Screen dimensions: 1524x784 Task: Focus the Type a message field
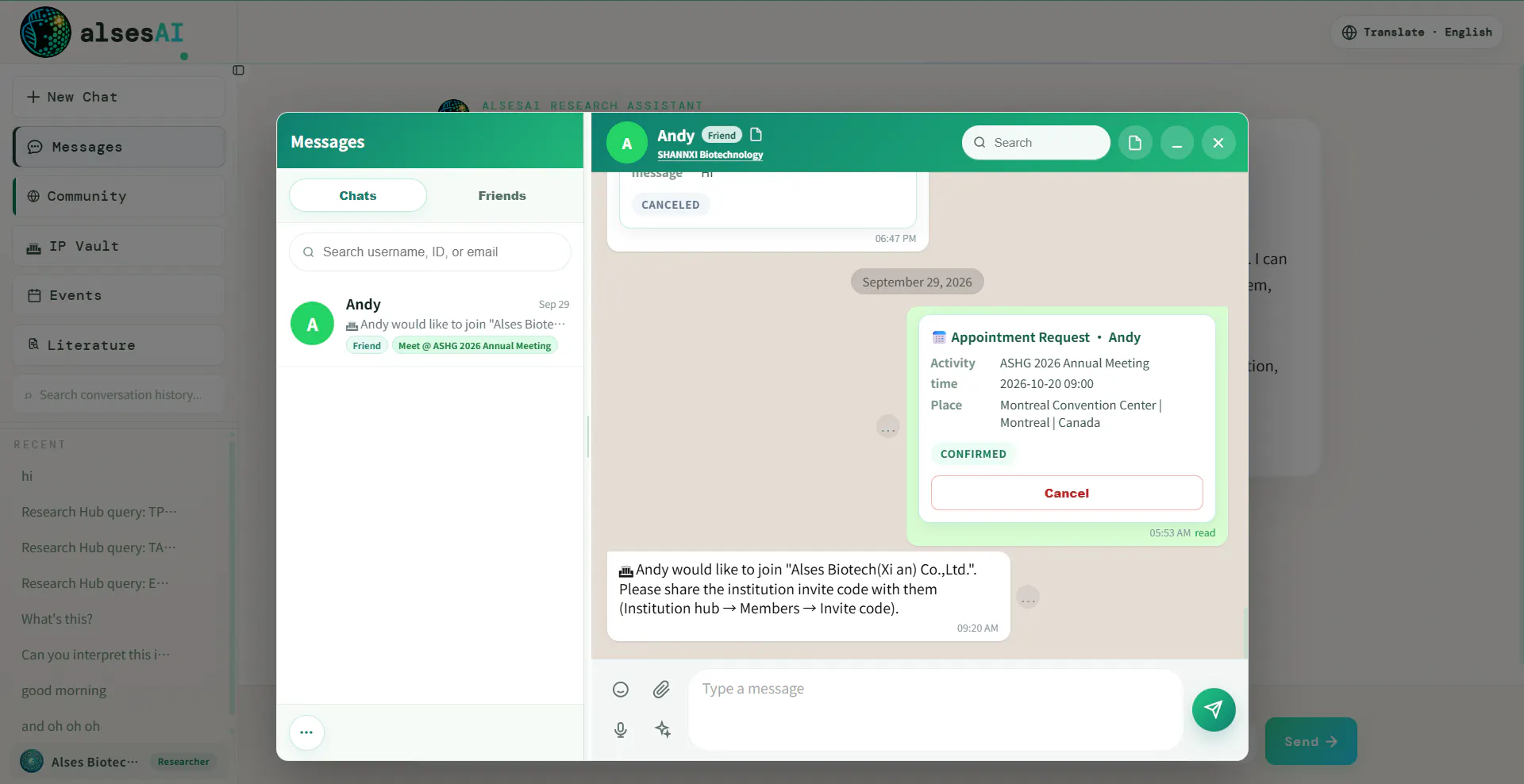[x=936, y=709]
